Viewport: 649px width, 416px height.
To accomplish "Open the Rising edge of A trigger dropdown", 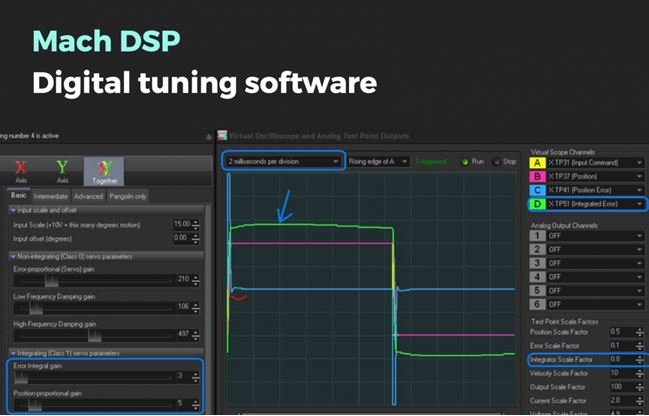I will 378,160.
